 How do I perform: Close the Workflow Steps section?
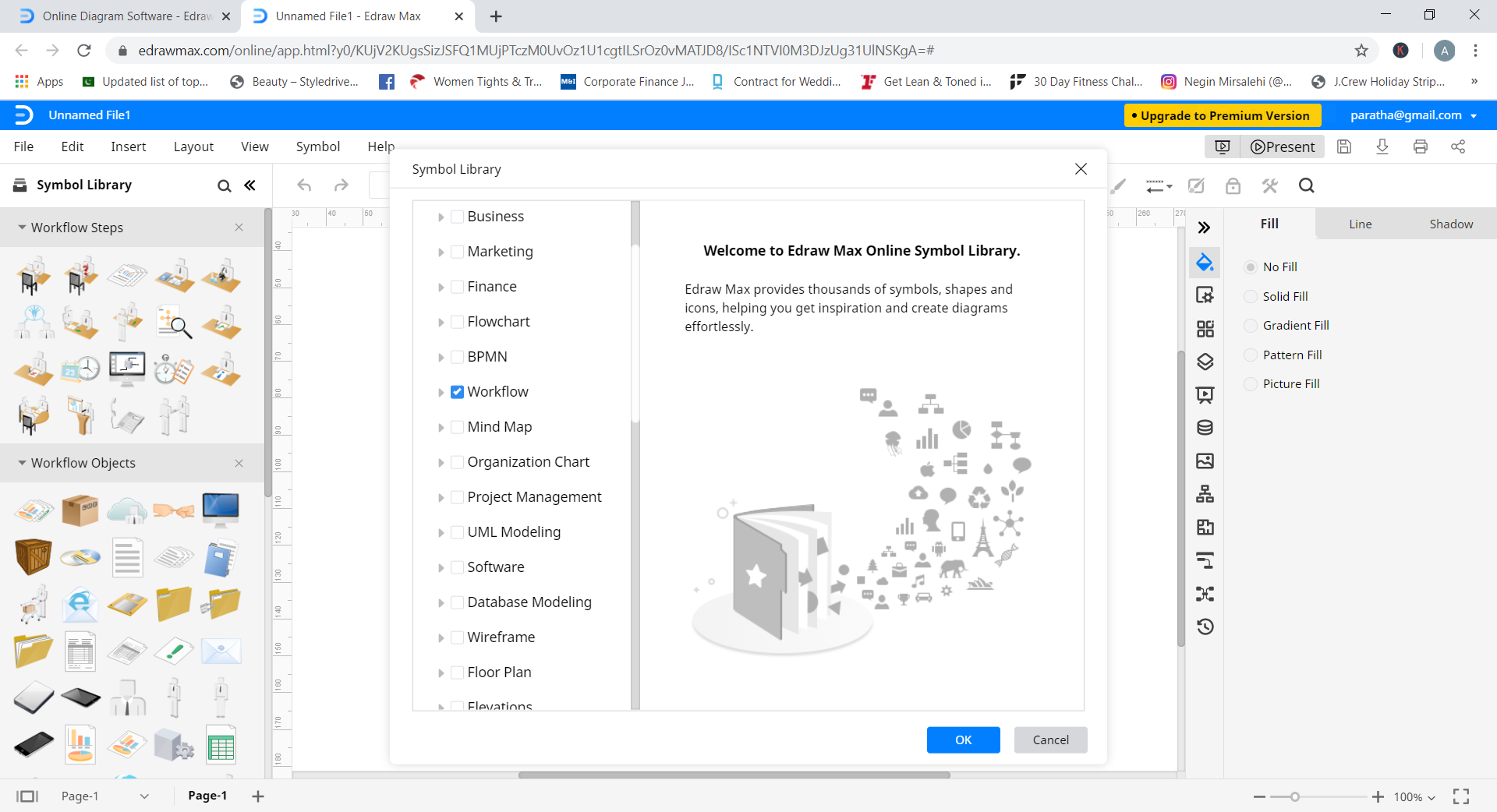coord(239,228)
